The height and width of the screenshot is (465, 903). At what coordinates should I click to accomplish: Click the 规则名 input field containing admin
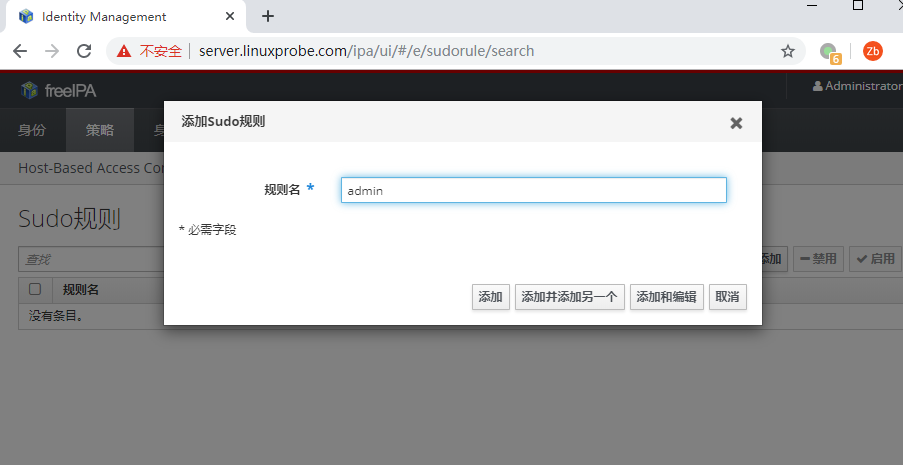(x=534, y=190)
